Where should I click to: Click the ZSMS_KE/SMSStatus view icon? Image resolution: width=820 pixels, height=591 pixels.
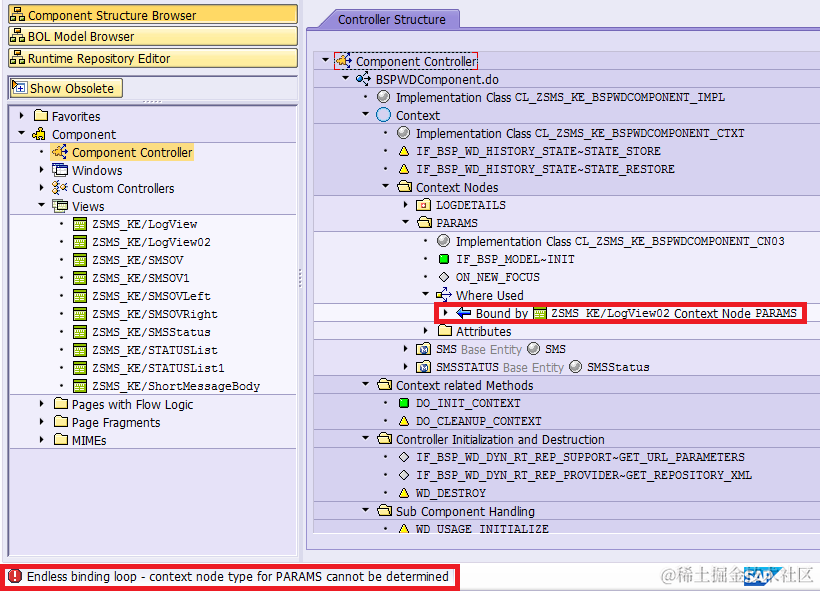(x=79, y=332)
